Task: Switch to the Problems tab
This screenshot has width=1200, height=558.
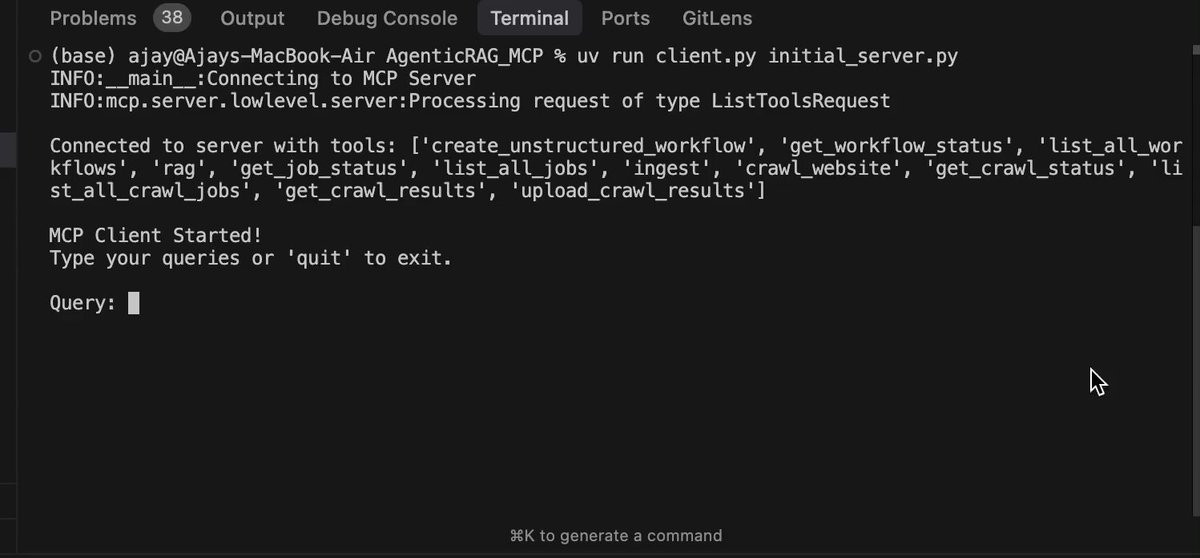Action: pyautogui.click(x=93, y=18)
